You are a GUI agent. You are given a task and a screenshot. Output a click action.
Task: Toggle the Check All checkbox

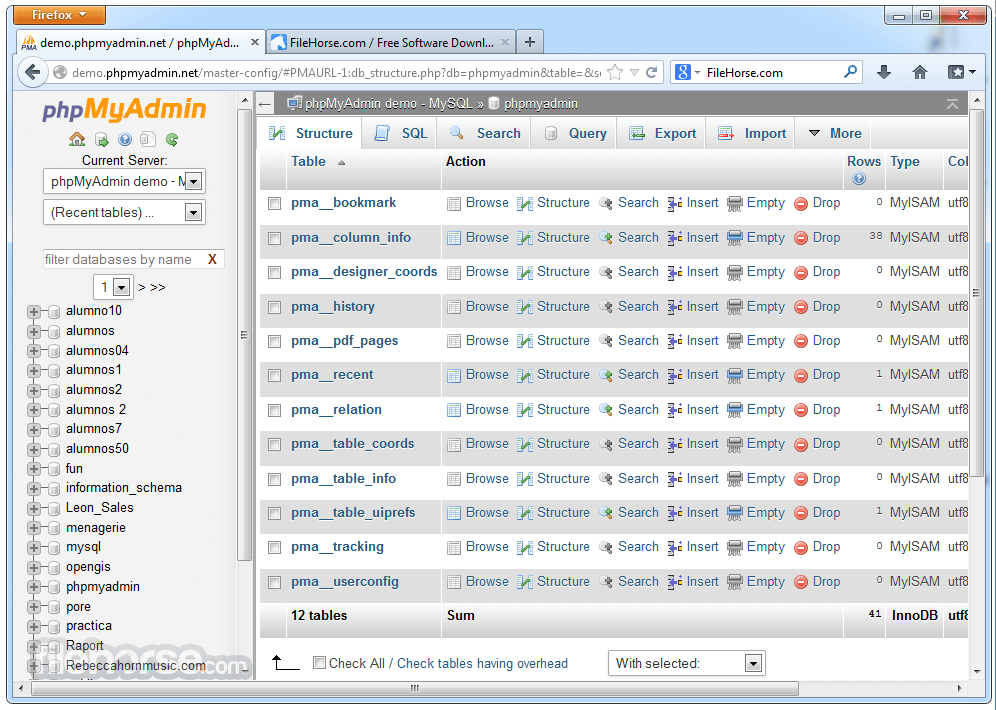point(320,663)
